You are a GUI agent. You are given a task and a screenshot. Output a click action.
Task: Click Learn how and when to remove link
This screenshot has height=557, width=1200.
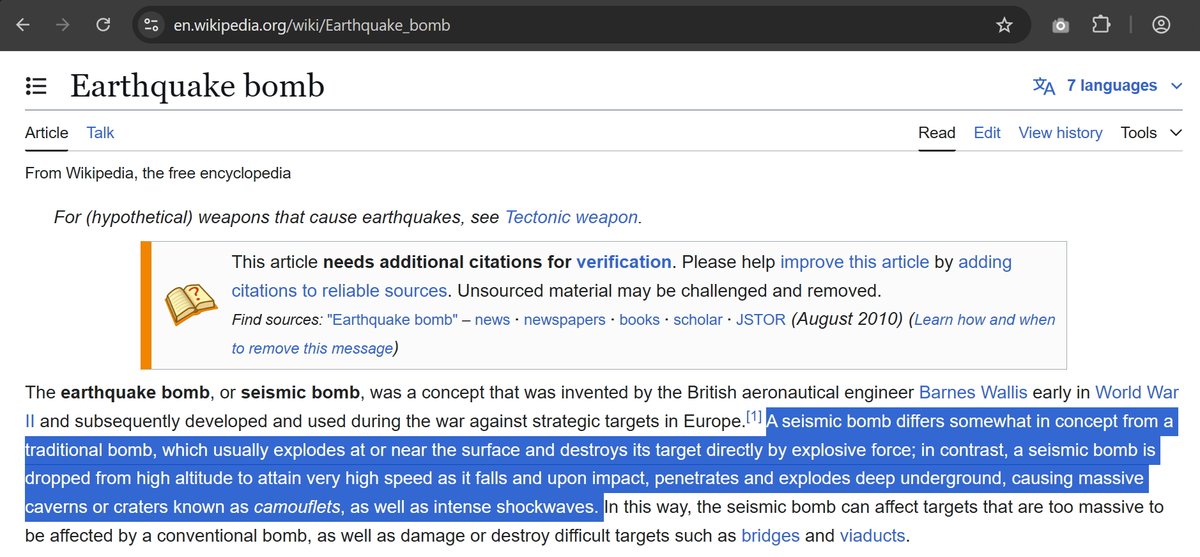click(x=643, y=334)
